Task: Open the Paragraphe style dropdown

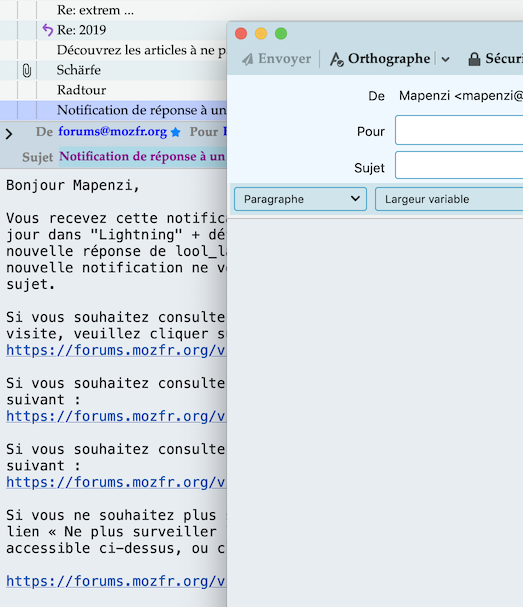Action: tap(300, 199)
